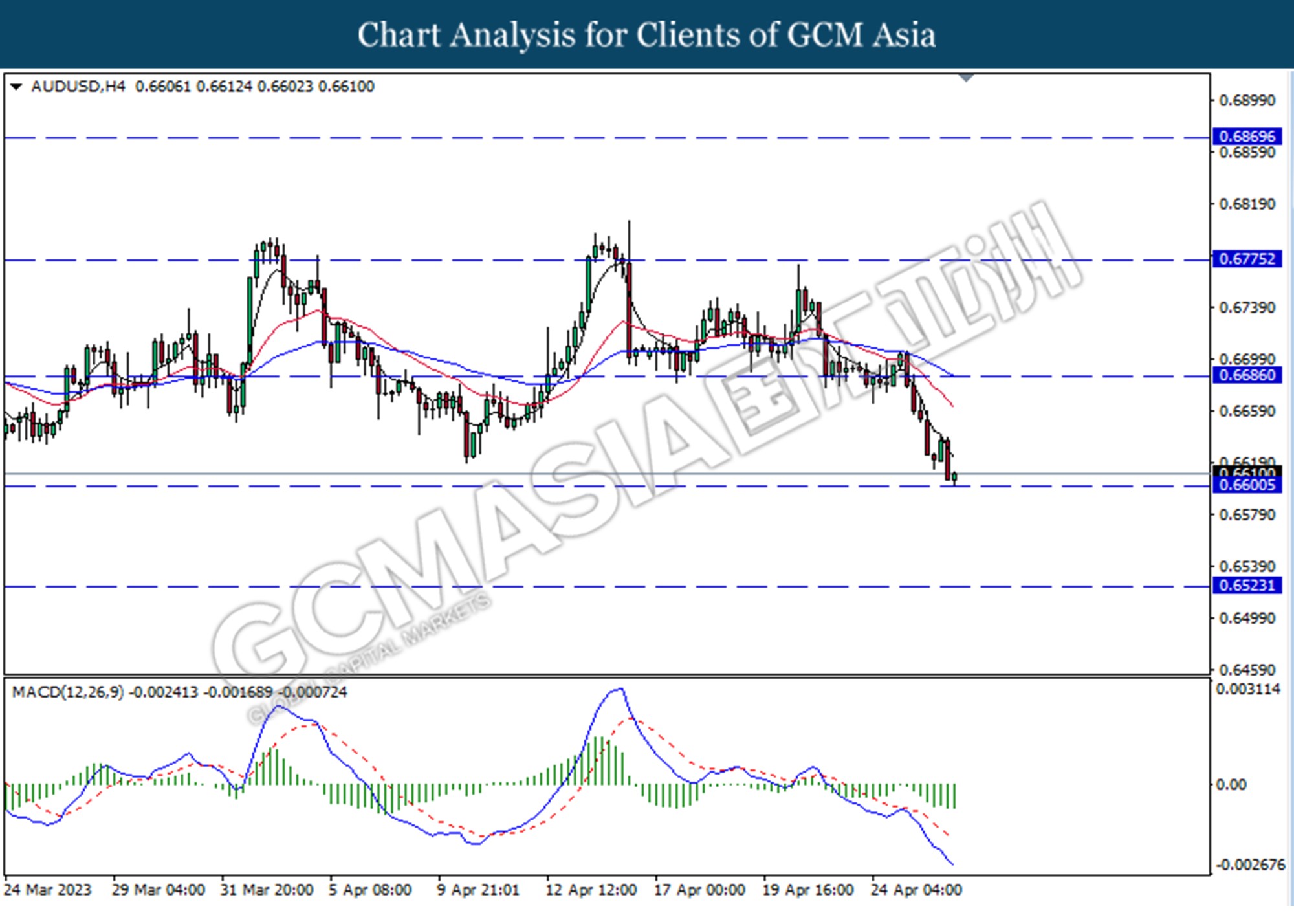Click the 5 Apr 08:00 time label
This screenshot has width=1294, height=924.
(x=370, y=890)
